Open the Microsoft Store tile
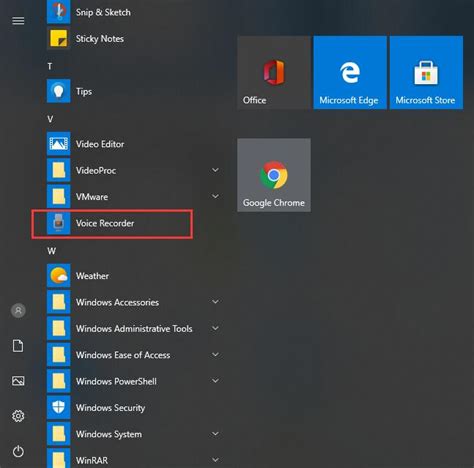Screen dimensions: 474x468 click(x=426, y=72)
